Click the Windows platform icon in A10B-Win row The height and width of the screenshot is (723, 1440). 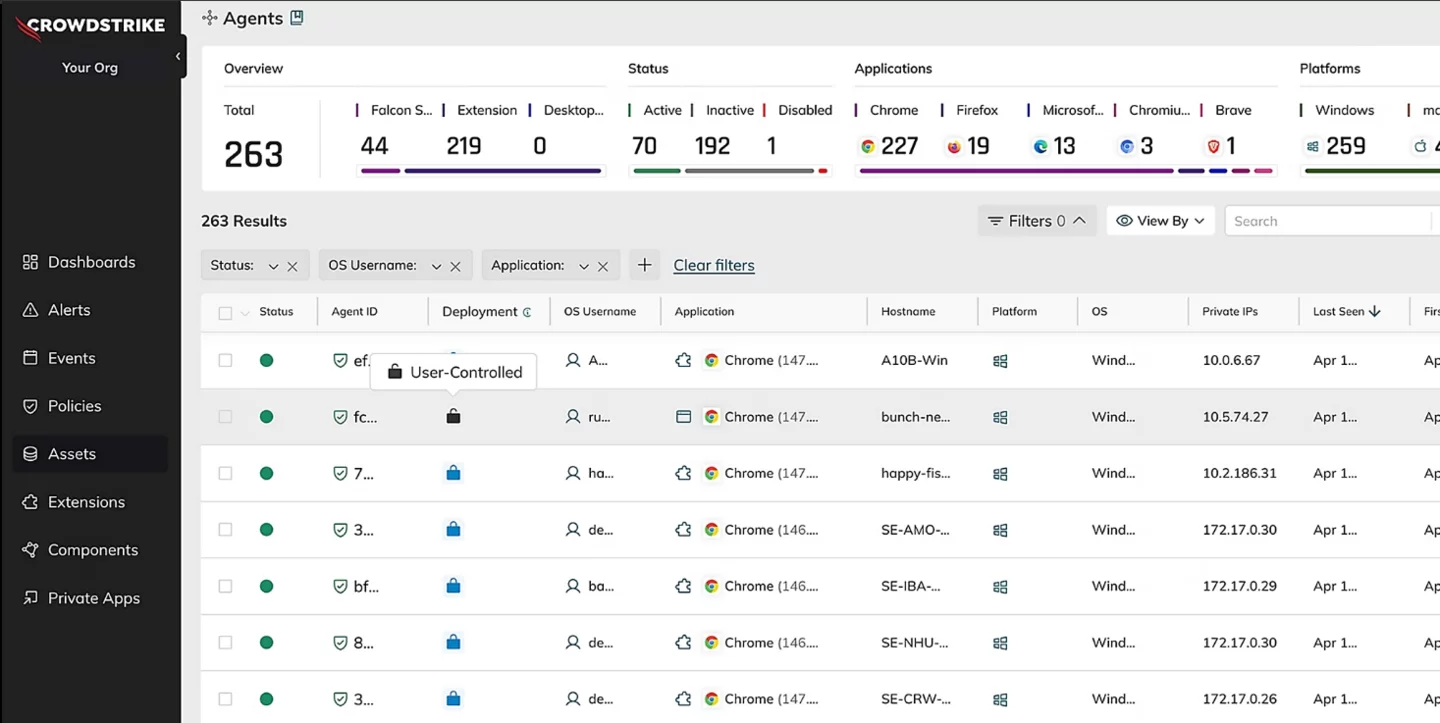tap(1000, 361)
